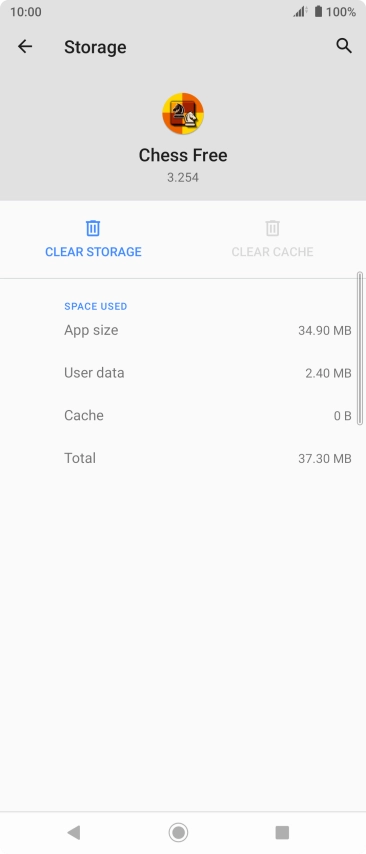Tap the signal strength icon
This screenshot has width=366, height=854.
click(x=300, y=11)
